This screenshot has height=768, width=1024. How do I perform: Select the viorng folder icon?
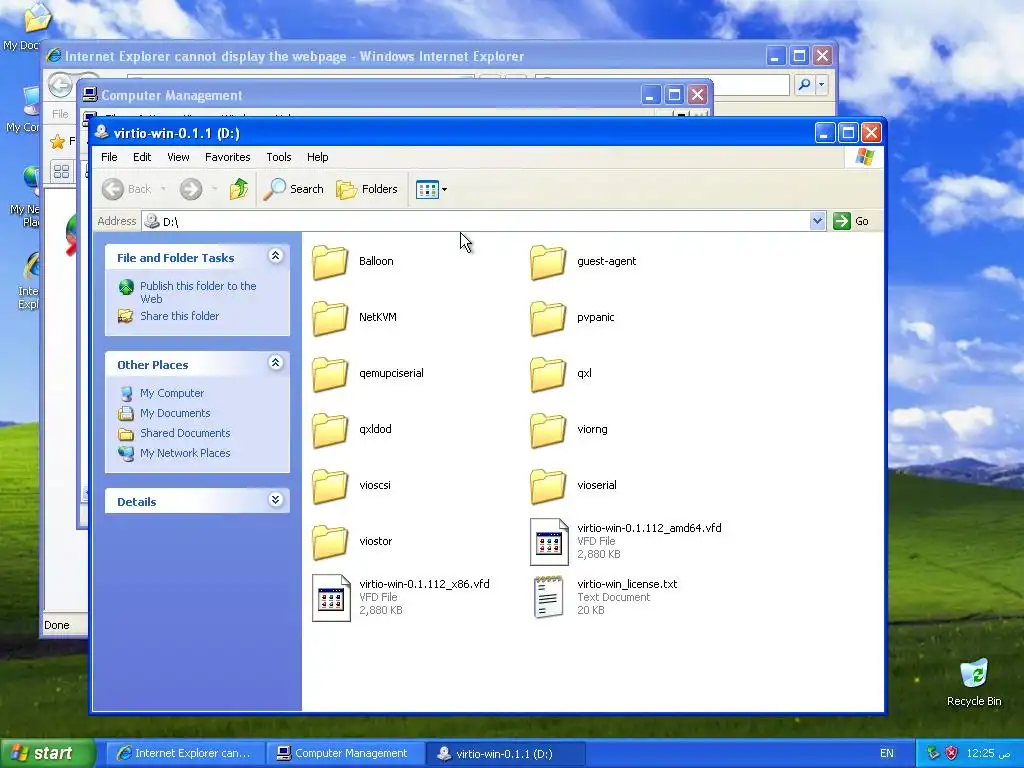pyautogui.click(x=548, y=430)
